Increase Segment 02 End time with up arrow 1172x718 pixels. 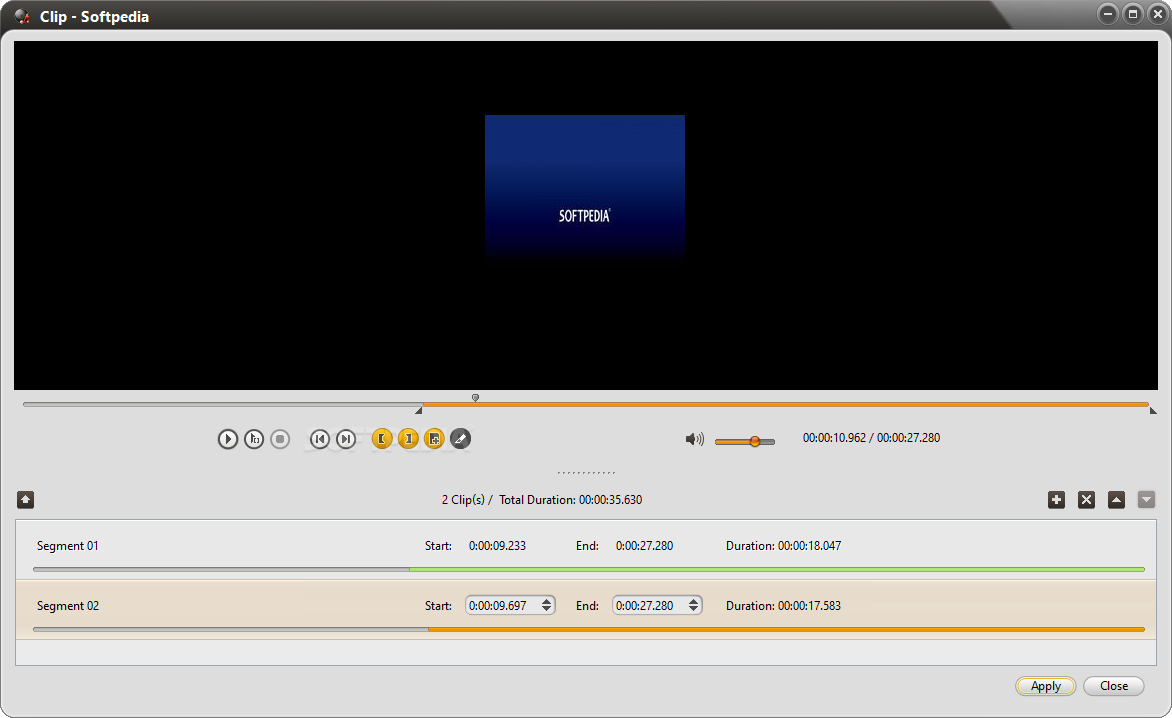694,601
